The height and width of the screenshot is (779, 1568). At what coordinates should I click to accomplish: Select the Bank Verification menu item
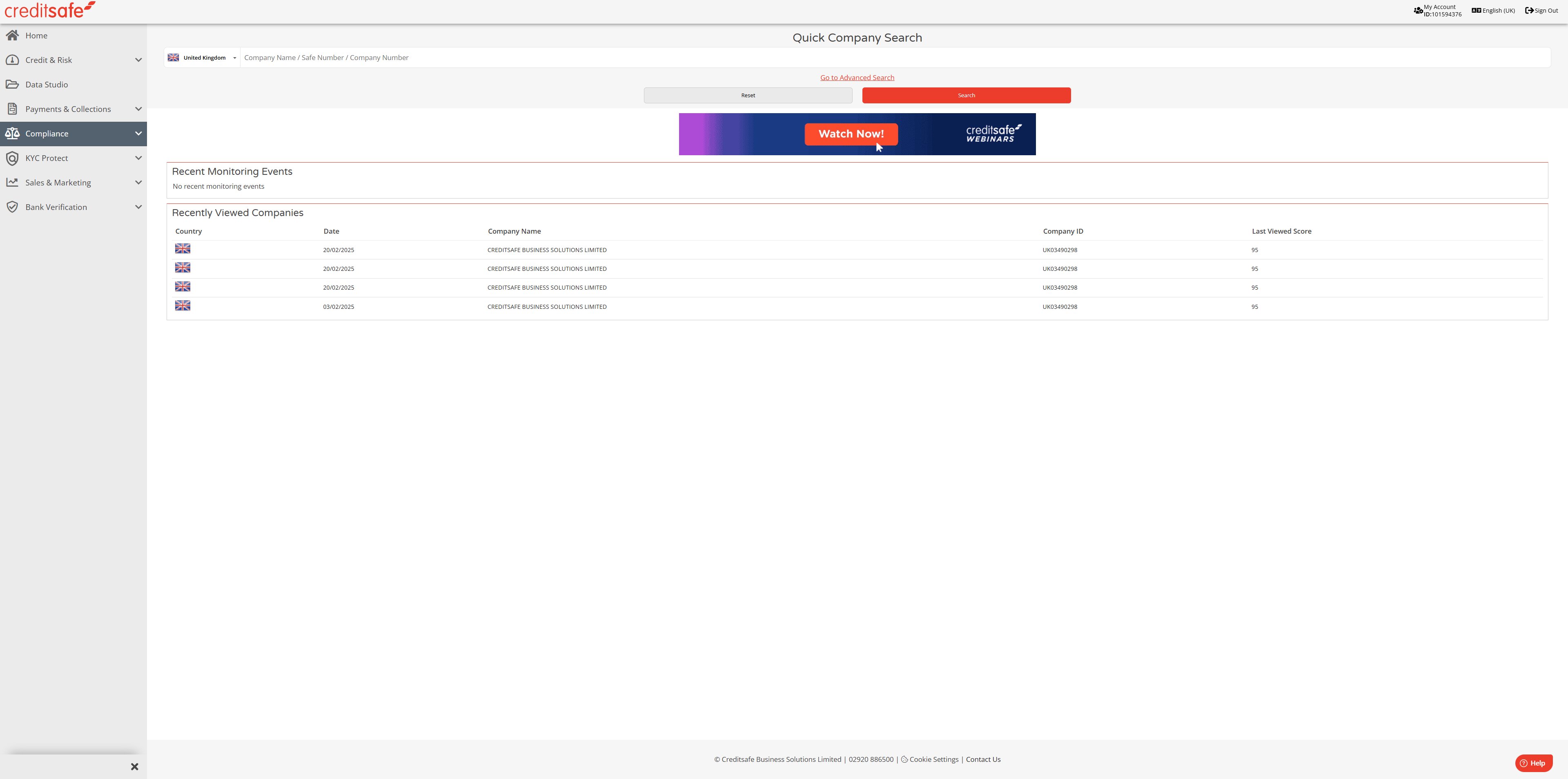click(73, 207)
